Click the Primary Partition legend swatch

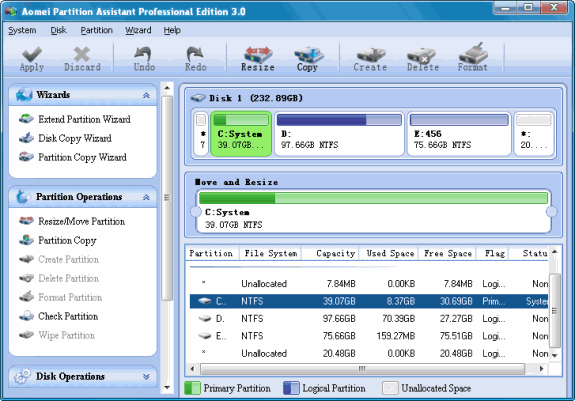192,388
